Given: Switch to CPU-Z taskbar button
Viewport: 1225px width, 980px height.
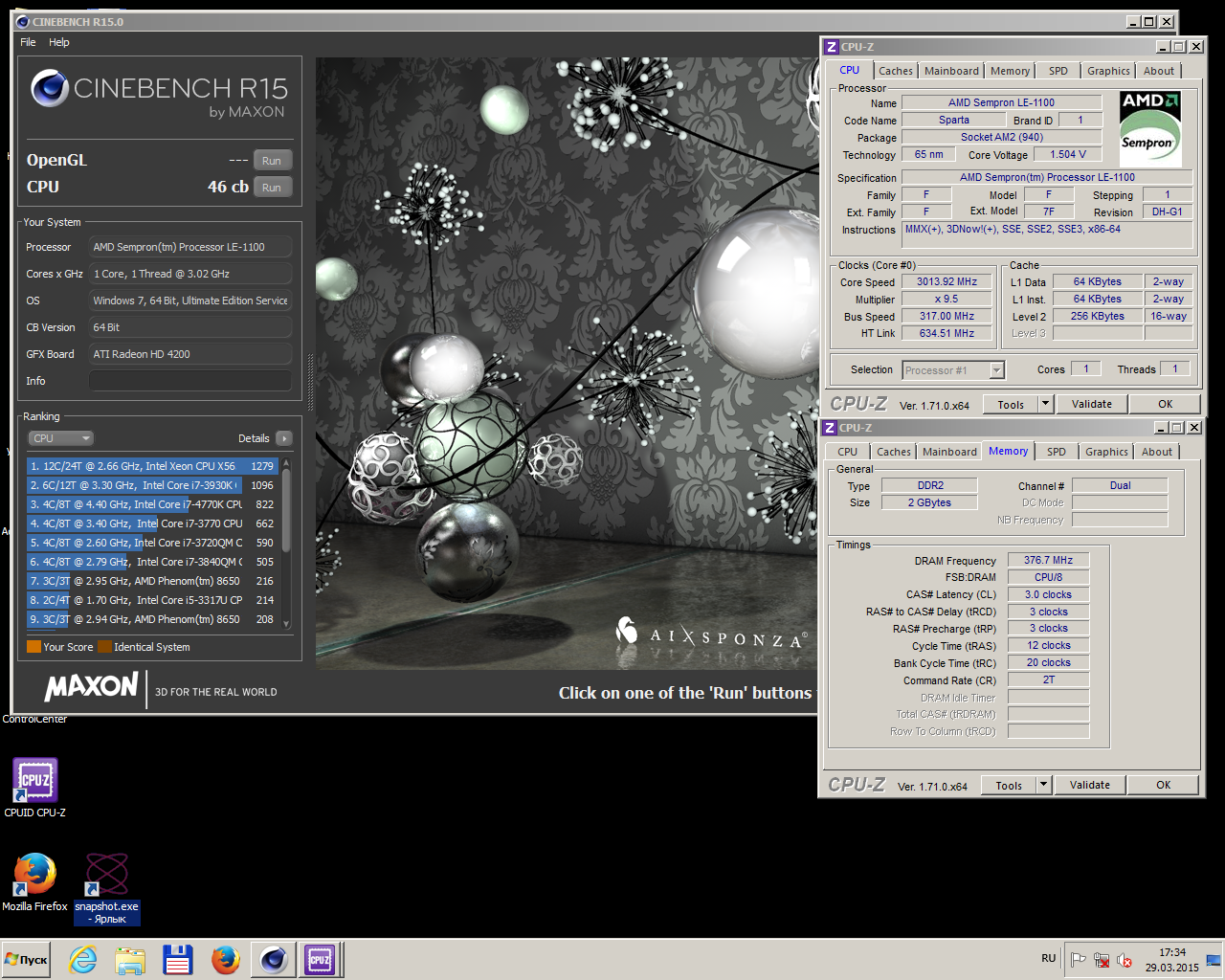Looking at the screenshot, I should pyautogui.click(x=320, y=960).
